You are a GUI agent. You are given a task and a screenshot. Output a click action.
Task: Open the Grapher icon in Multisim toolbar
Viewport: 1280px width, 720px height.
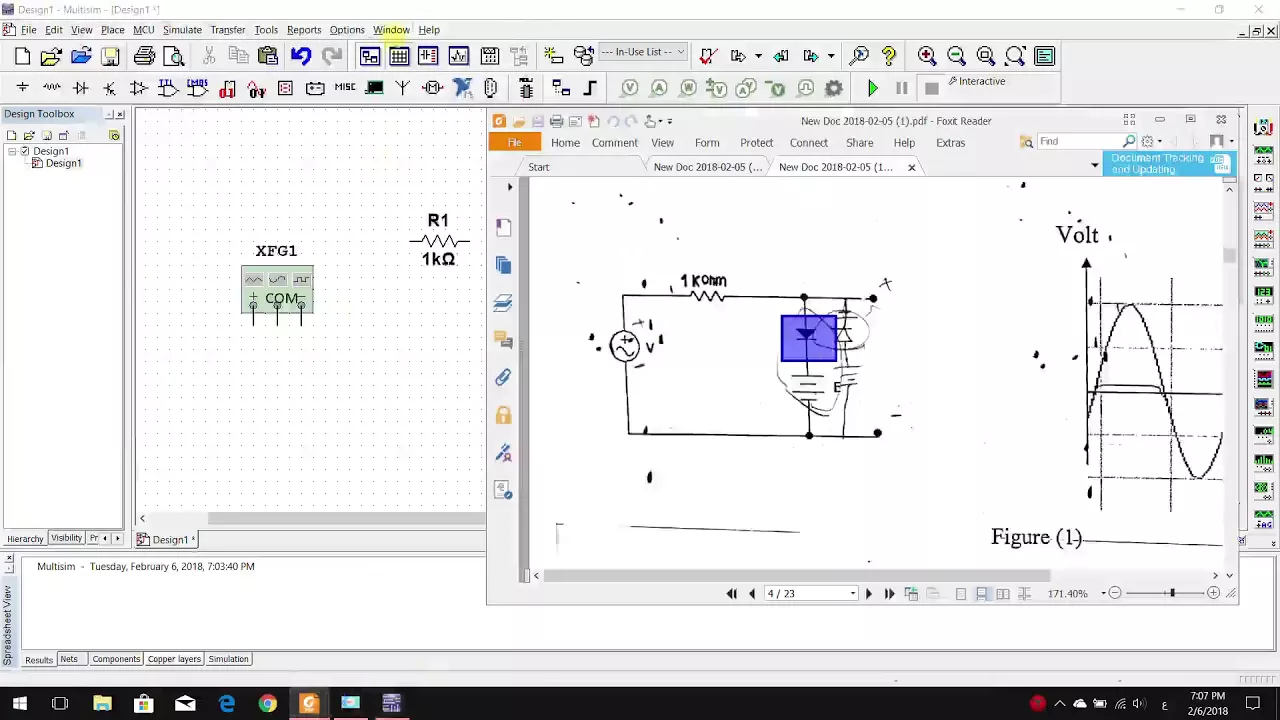pos(459,56)
